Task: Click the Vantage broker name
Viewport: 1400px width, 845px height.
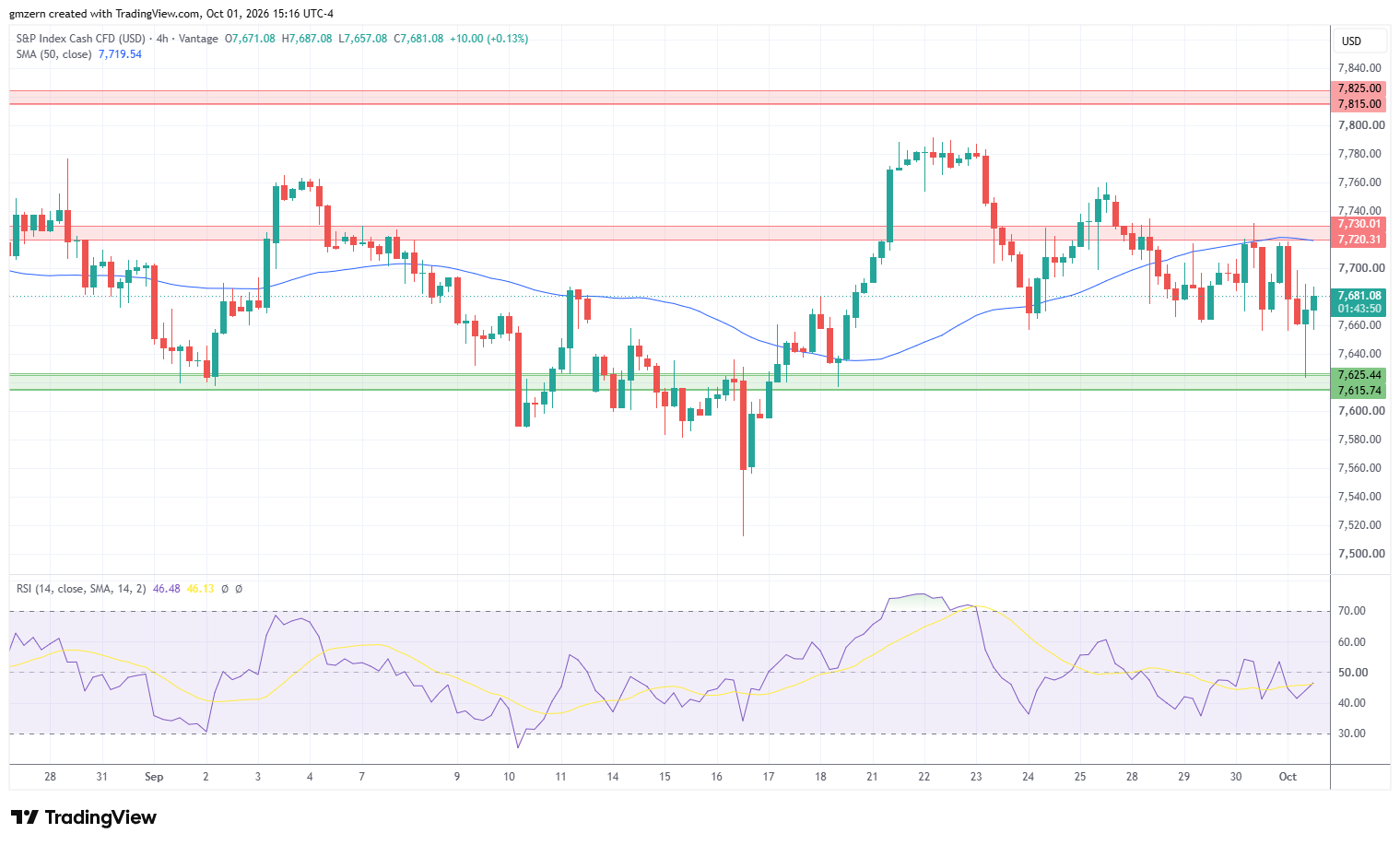Action: [198, 39]
